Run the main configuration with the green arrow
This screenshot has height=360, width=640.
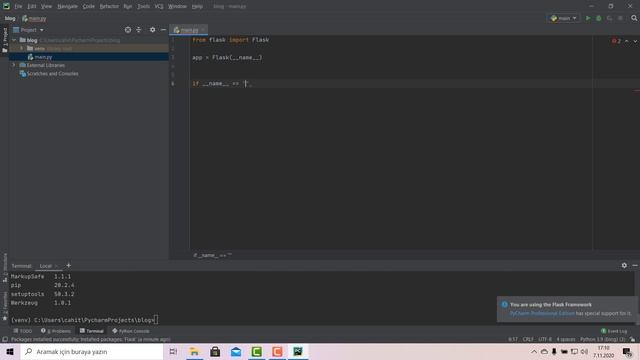pyautogui.click(x=588, y=18)
